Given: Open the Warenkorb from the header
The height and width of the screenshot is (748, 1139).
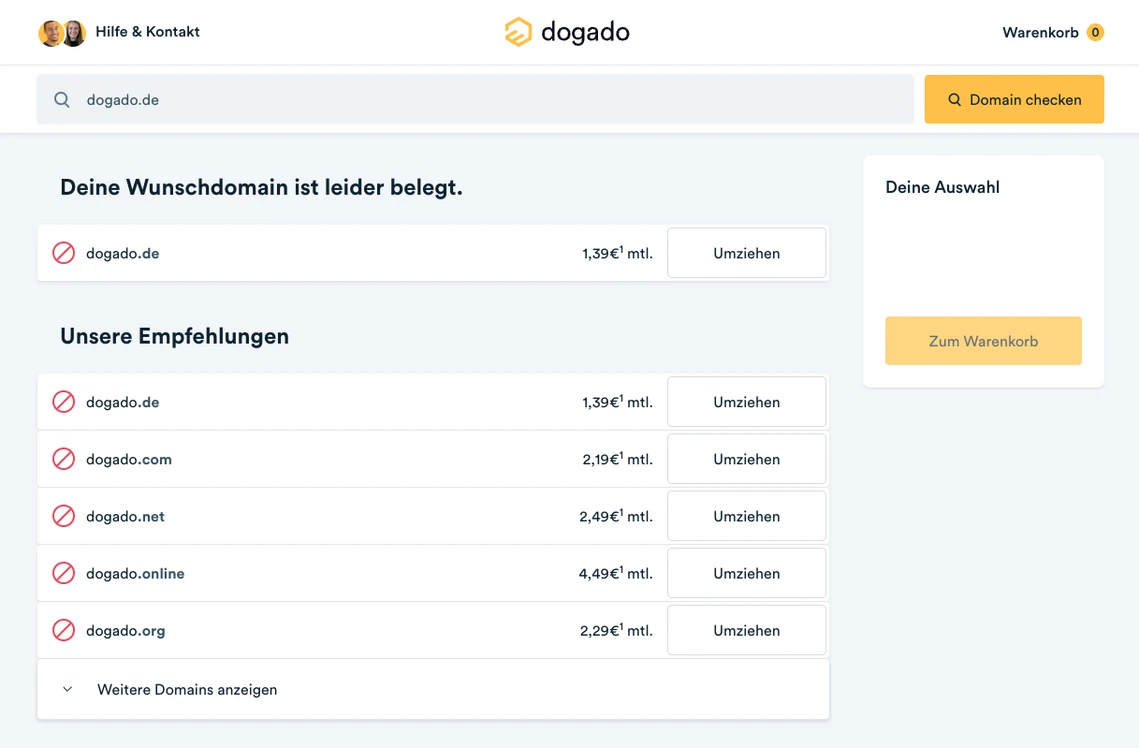Looking at the screenshot, I should pos(1040,31).
